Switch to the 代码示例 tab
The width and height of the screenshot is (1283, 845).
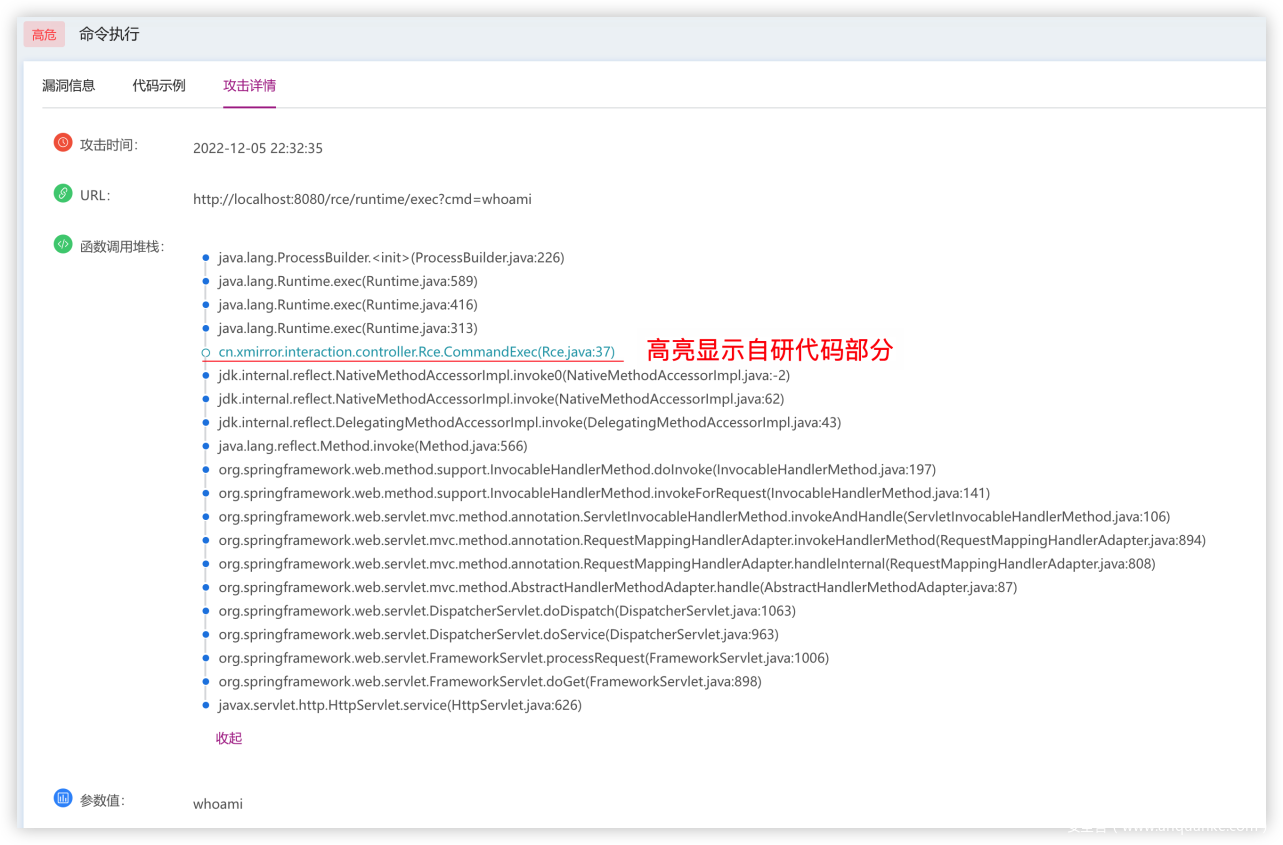159,86
